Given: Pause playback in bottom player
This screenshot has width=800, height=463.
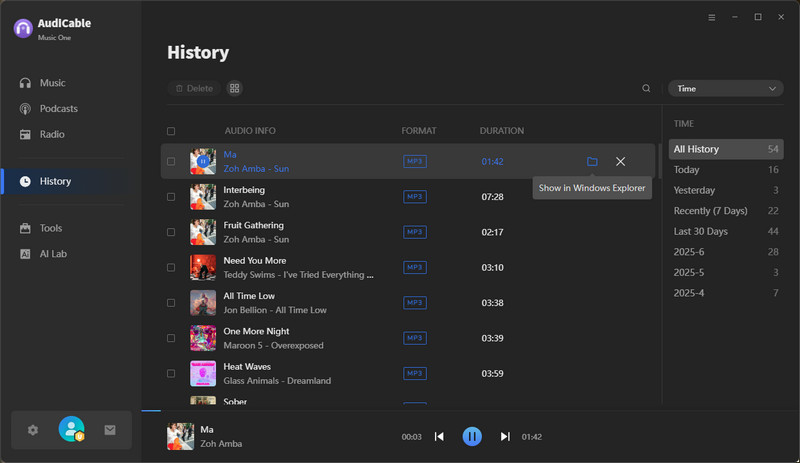Looking at the screenshot, I should point(472,436).
